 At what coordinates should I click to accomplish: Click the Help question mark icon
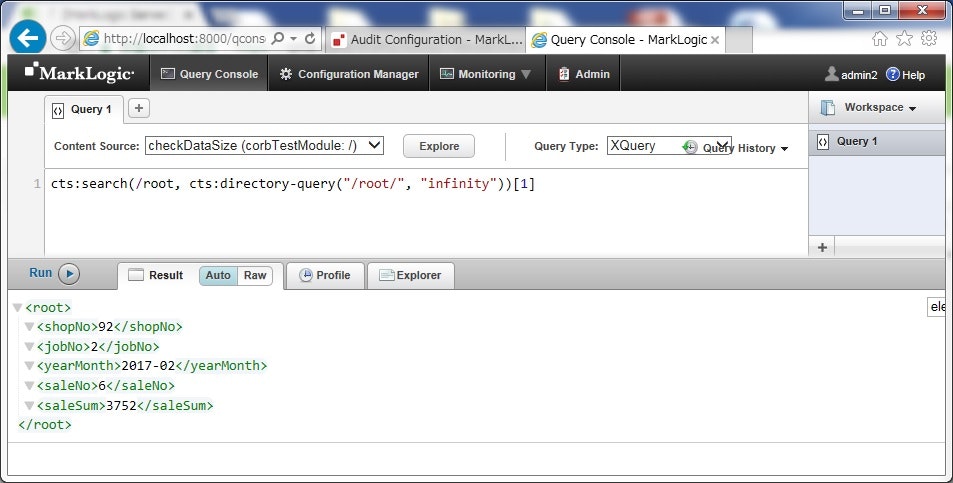[892, 74]
